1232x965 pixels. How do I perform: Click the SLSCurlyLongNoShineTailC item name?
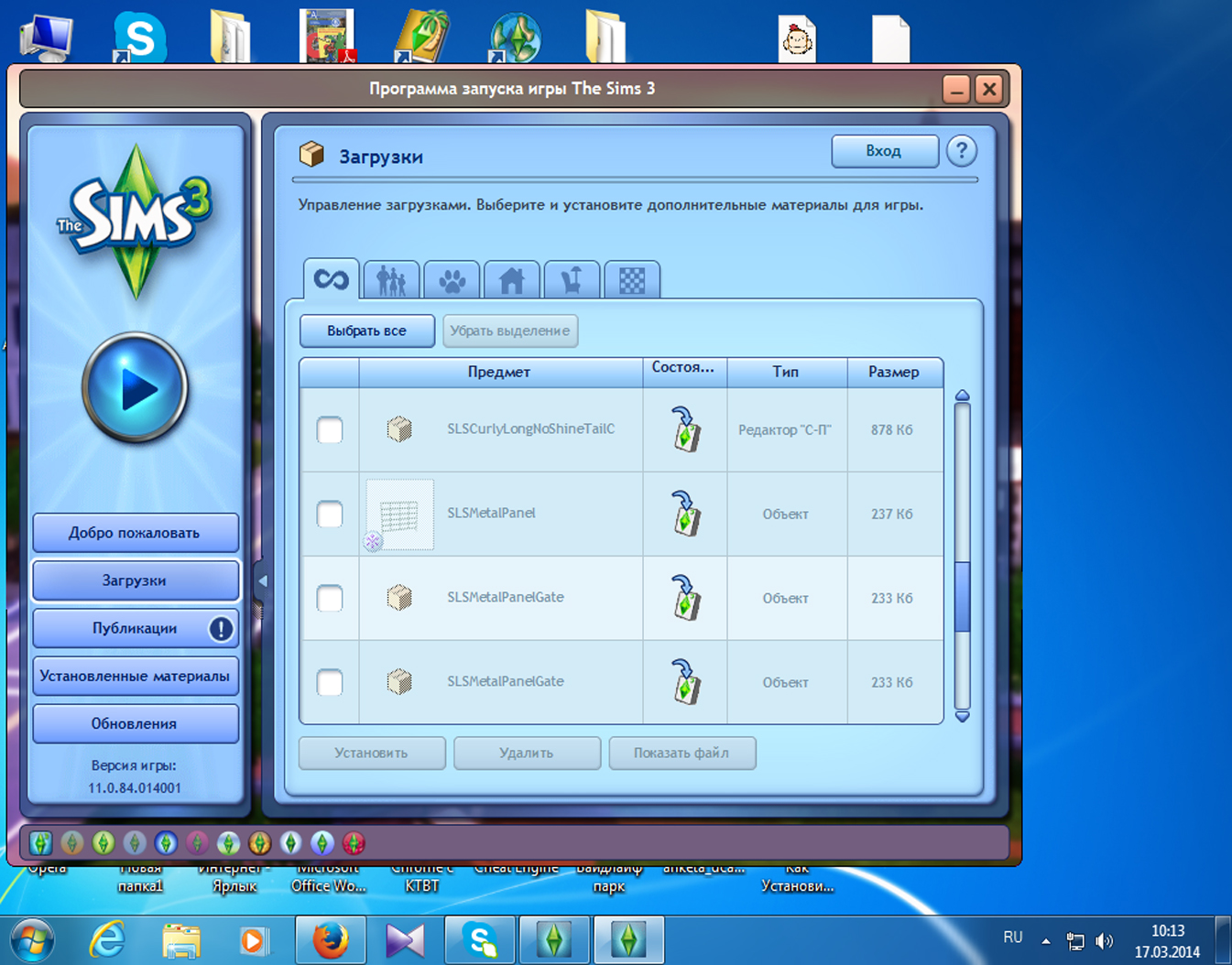(x=531, y=428)
